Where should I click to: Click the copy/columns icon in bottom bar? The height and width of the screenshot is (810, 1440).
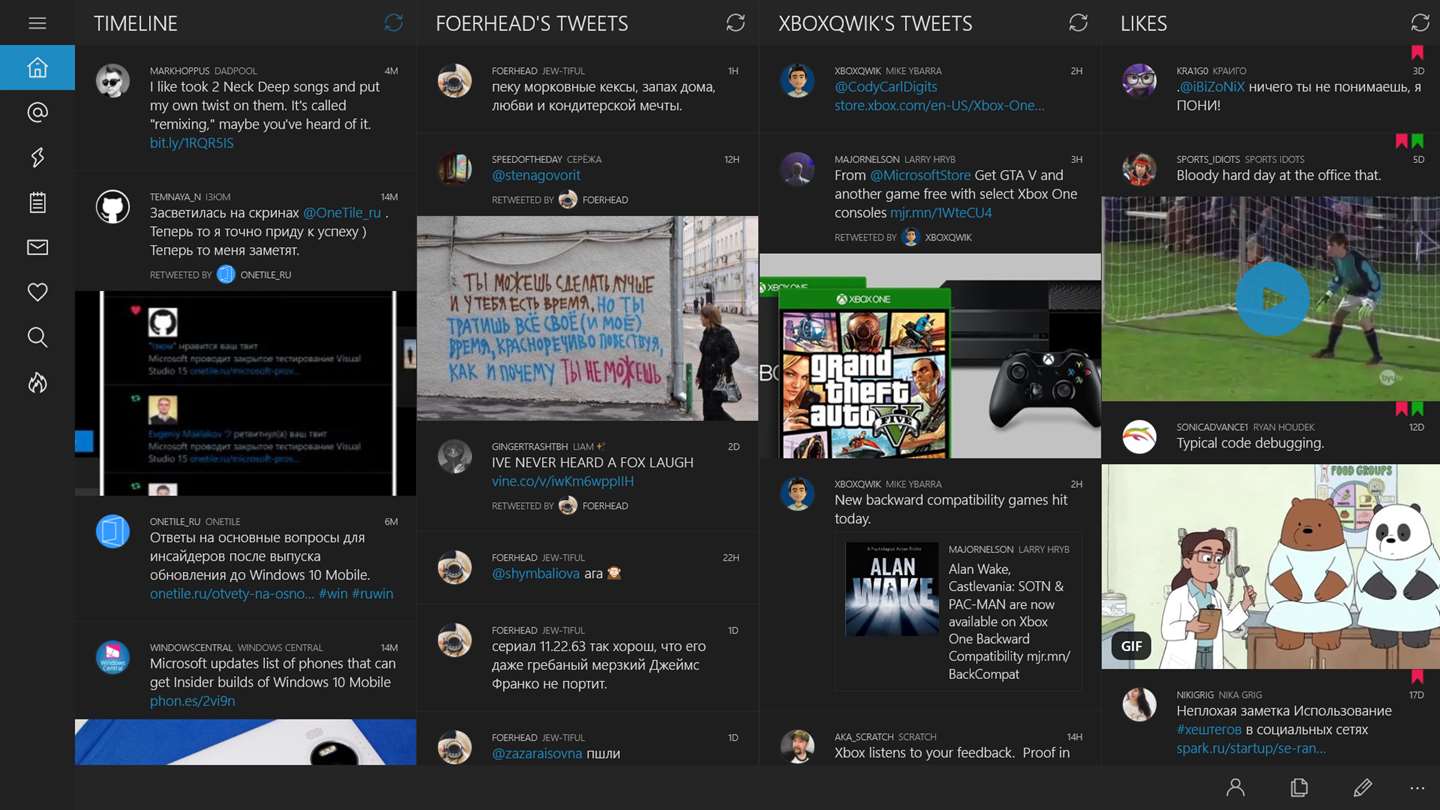coord(1299,788)
